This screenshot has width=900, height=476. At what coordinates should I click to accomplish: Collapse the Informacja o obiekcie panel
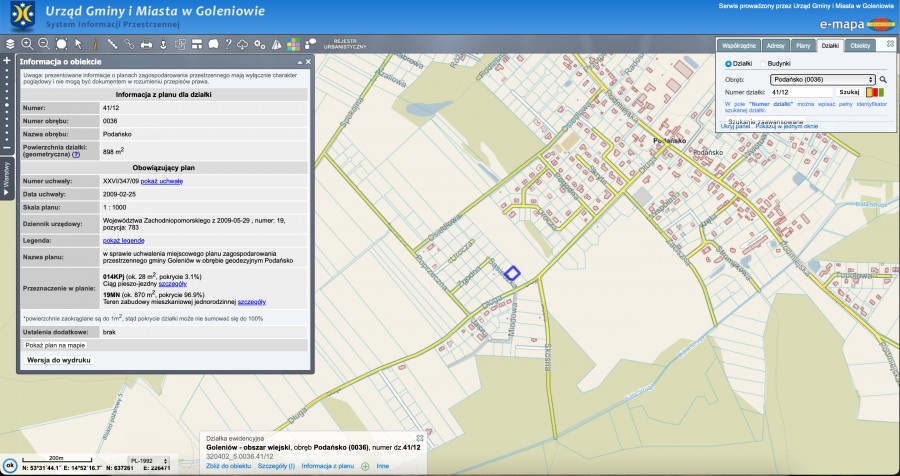(x=298, y=62)
